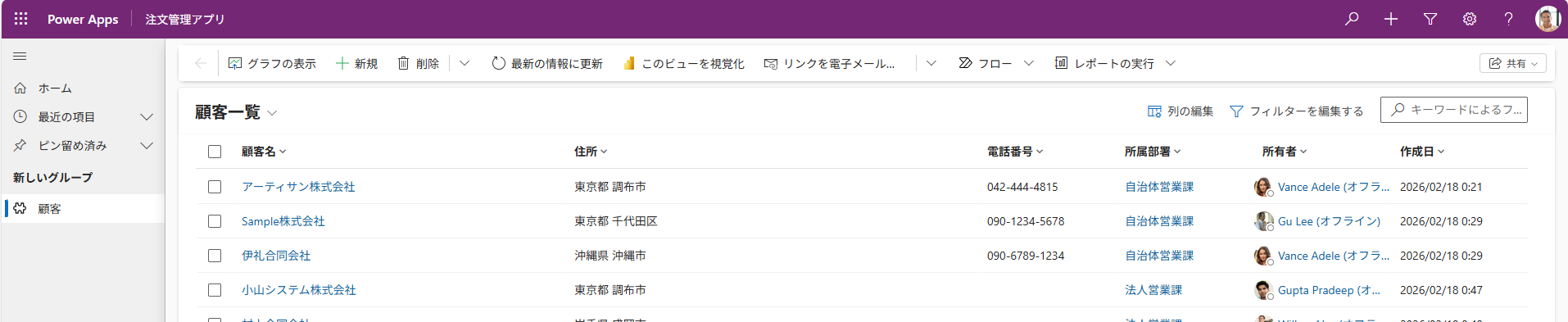Click 共有 share button
This screenshot has width=1568, height=322.
(x=1512, y=63)
